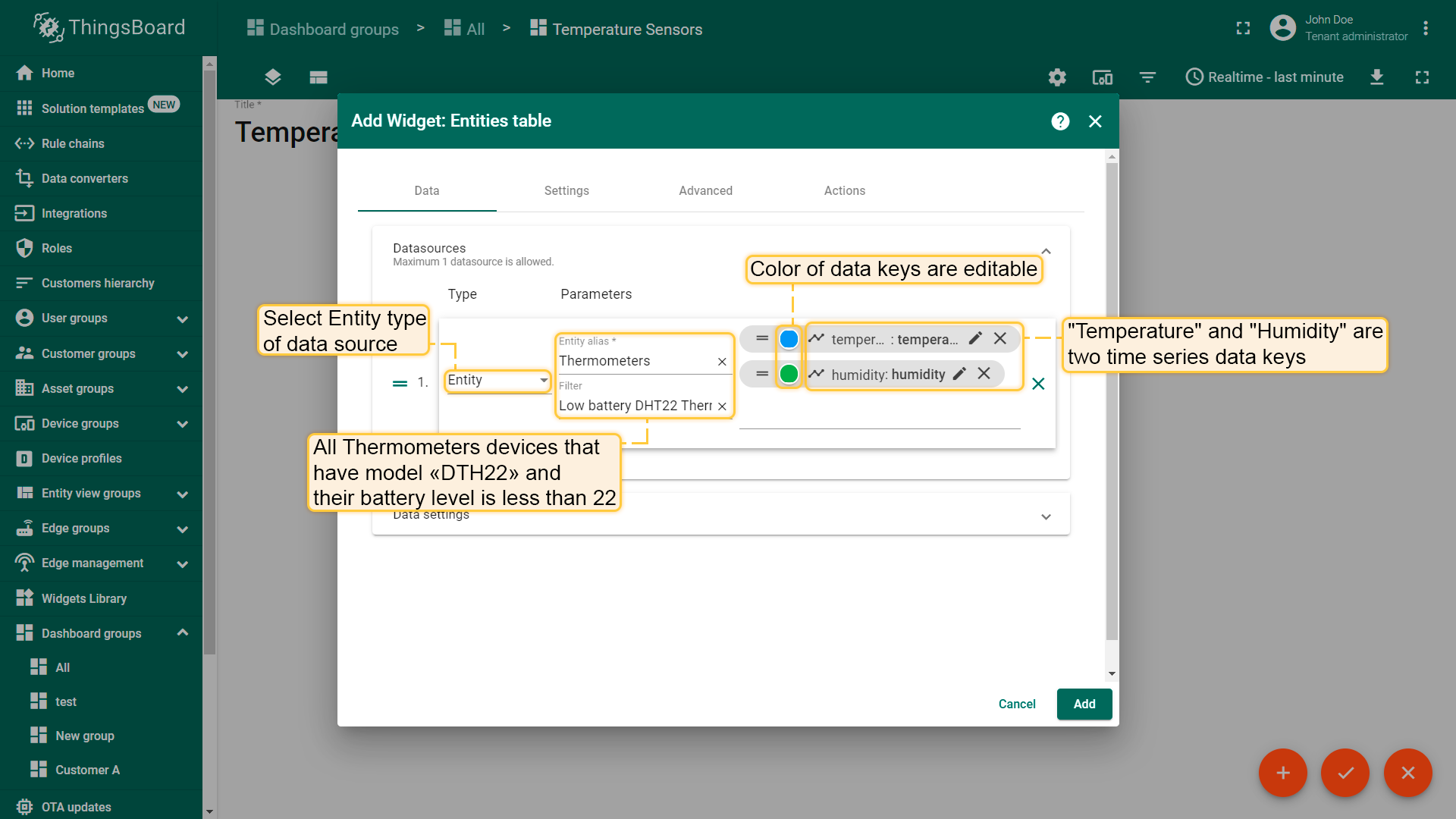Image resolution: width=1456 pixels, height=819 pixels.
Task: Expand Entity view groups in sidebar
Action: tap(182, 494)
